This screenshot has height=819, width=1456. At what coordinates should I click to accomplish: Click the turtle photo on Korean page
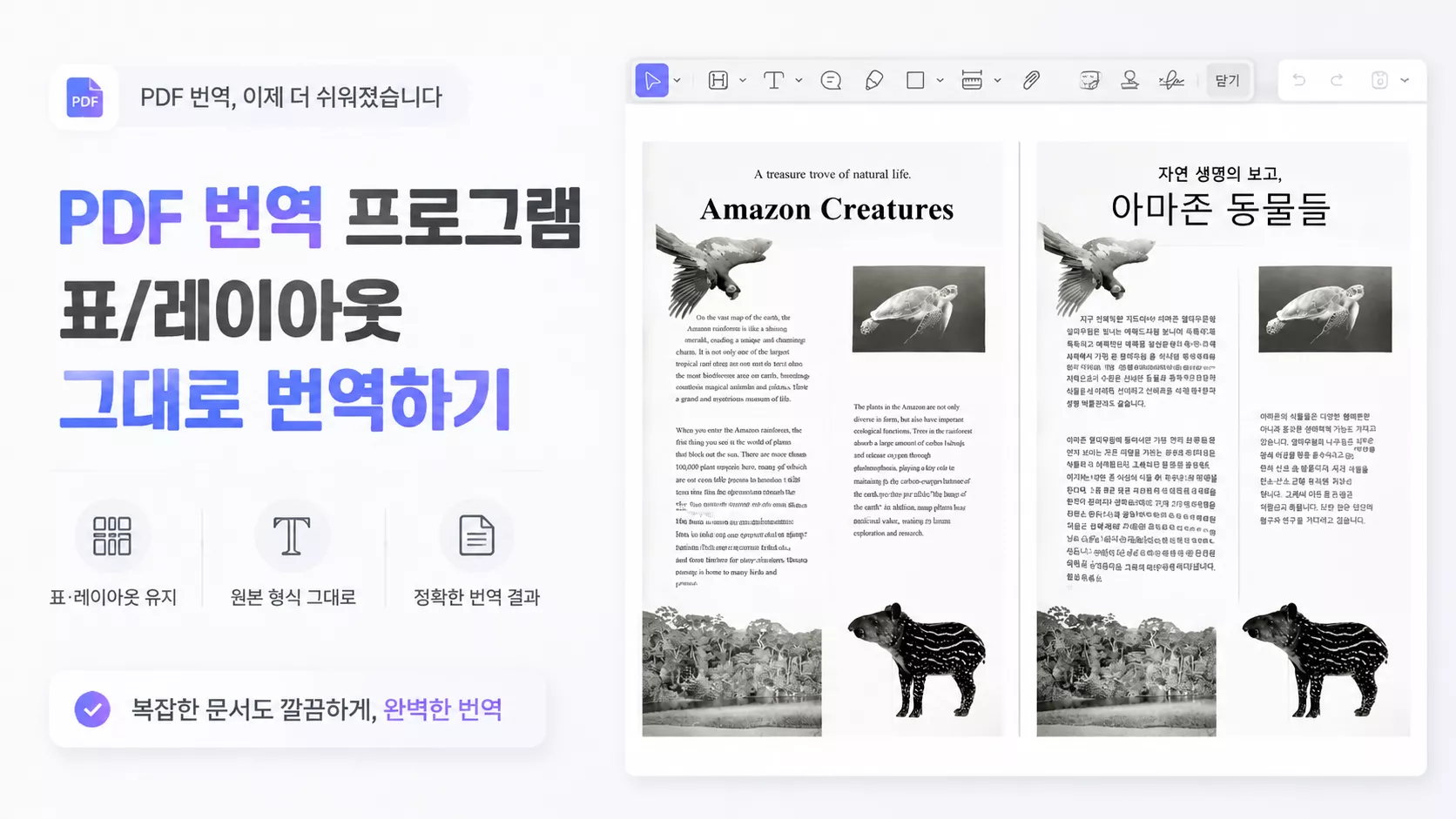point(1325,309)
